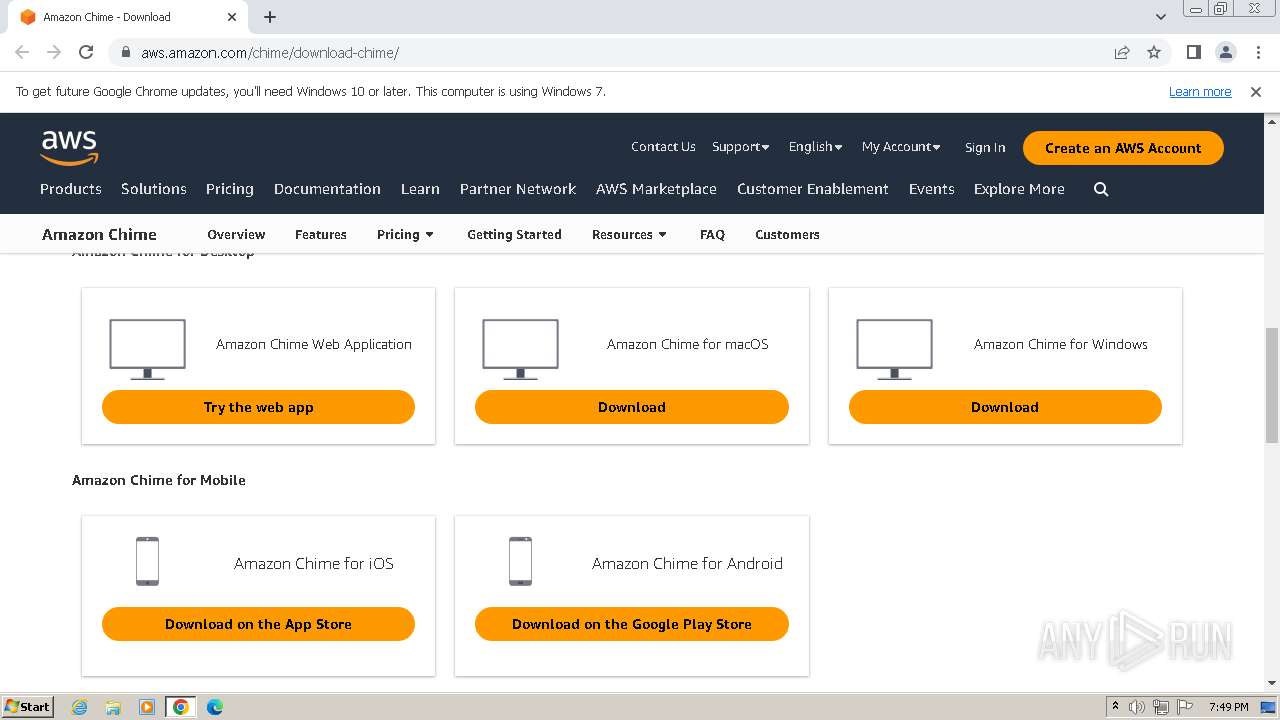
Task: Expand the Pricing dropdown in Chime nav
Action: coord(405,235)
